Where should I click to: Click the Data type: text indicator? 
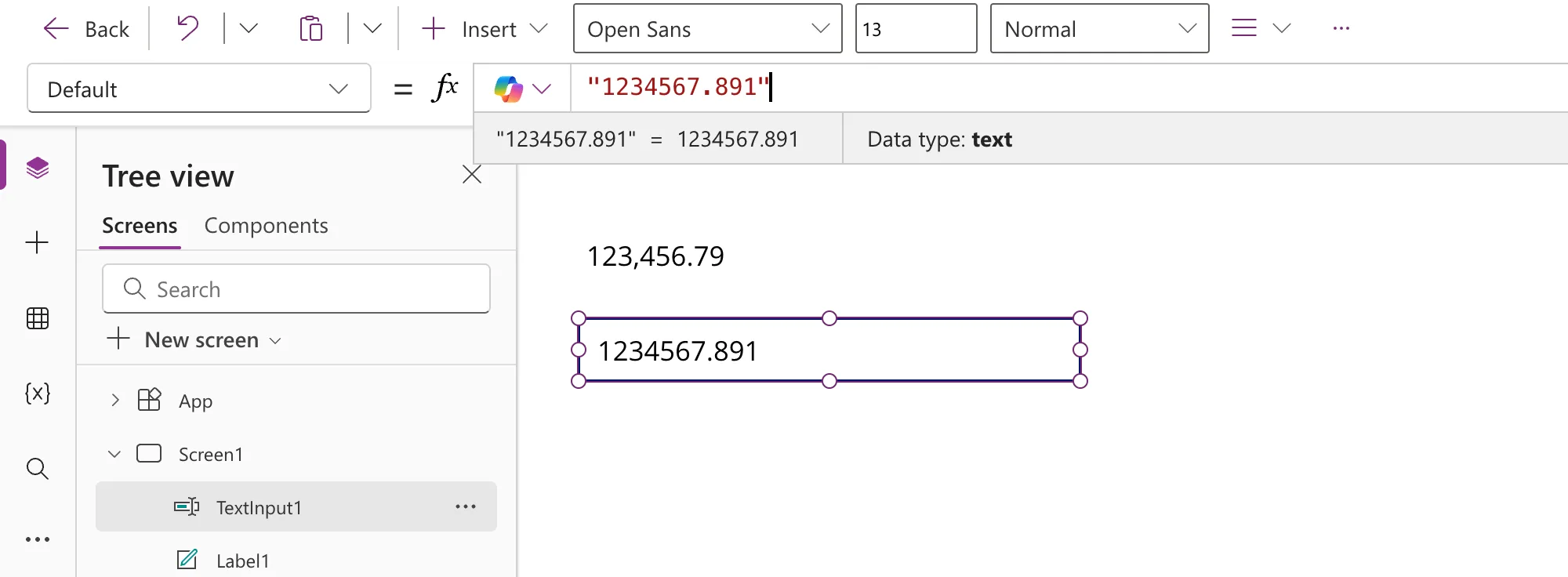point(939,140)
